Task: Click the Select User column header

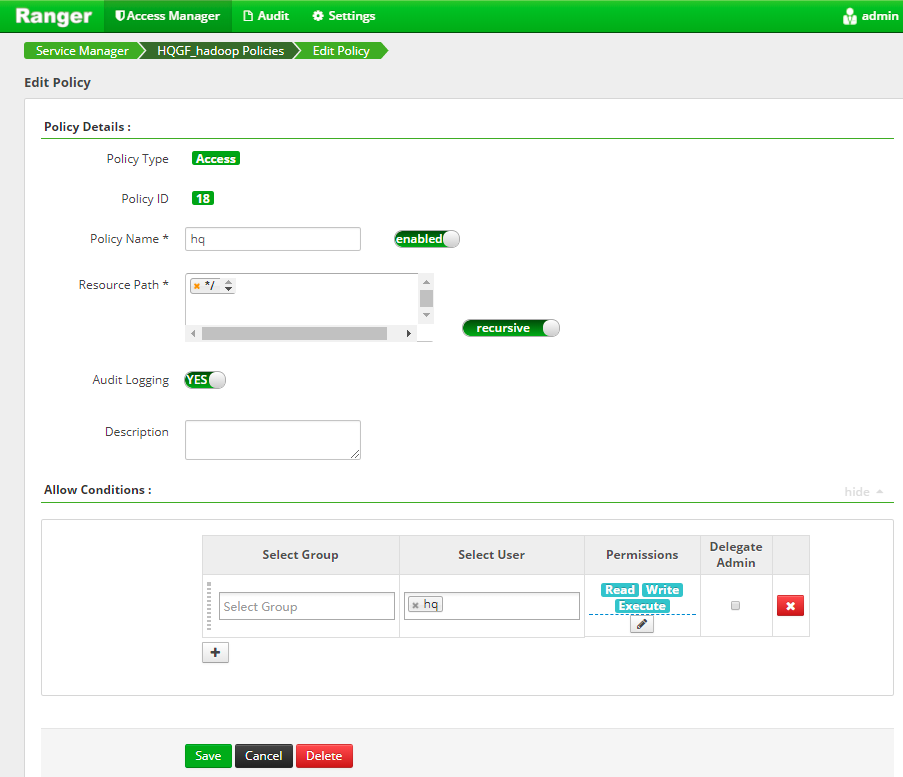Action: [x=492, y=555]
